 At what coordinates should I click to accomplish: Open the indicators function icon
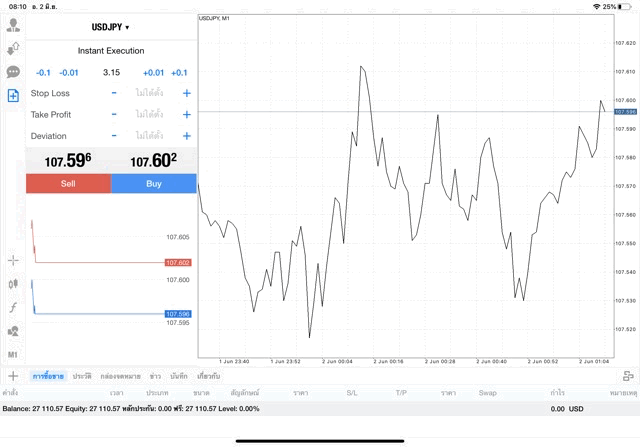13,308
